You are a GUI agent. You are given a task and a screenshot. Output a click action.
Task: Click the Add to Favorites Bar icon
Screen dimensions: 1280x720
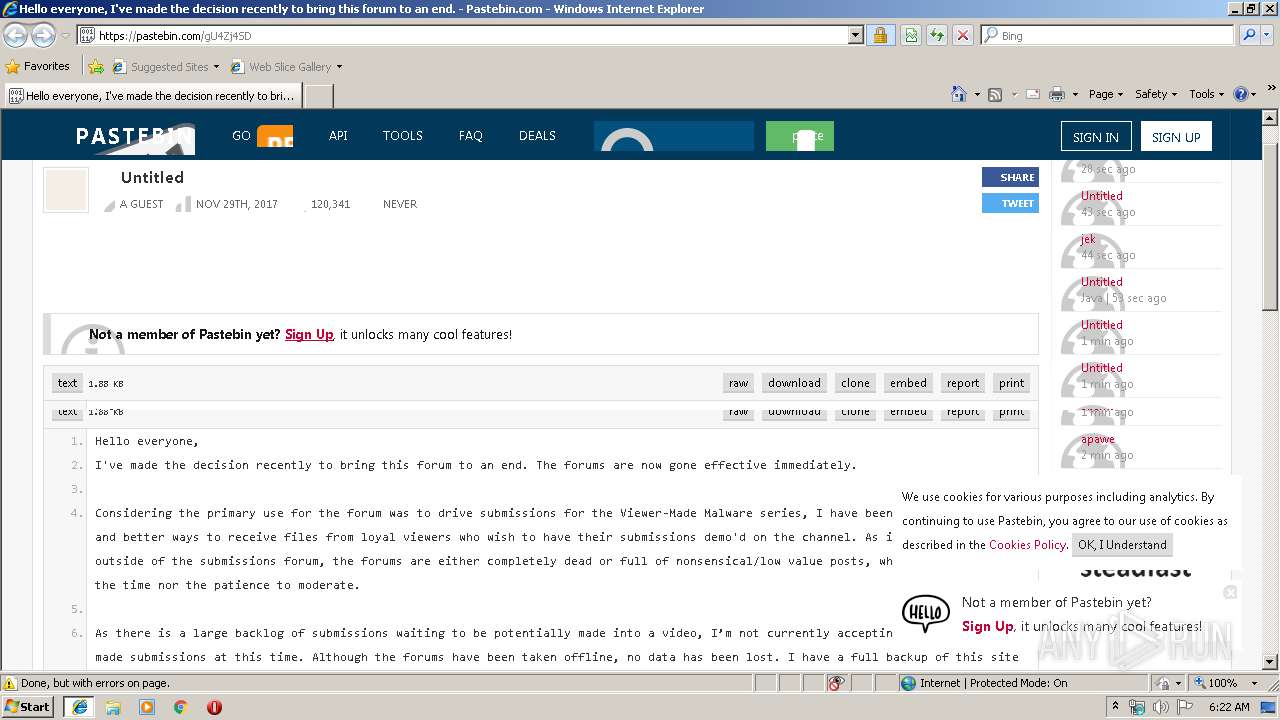[96, 67]
